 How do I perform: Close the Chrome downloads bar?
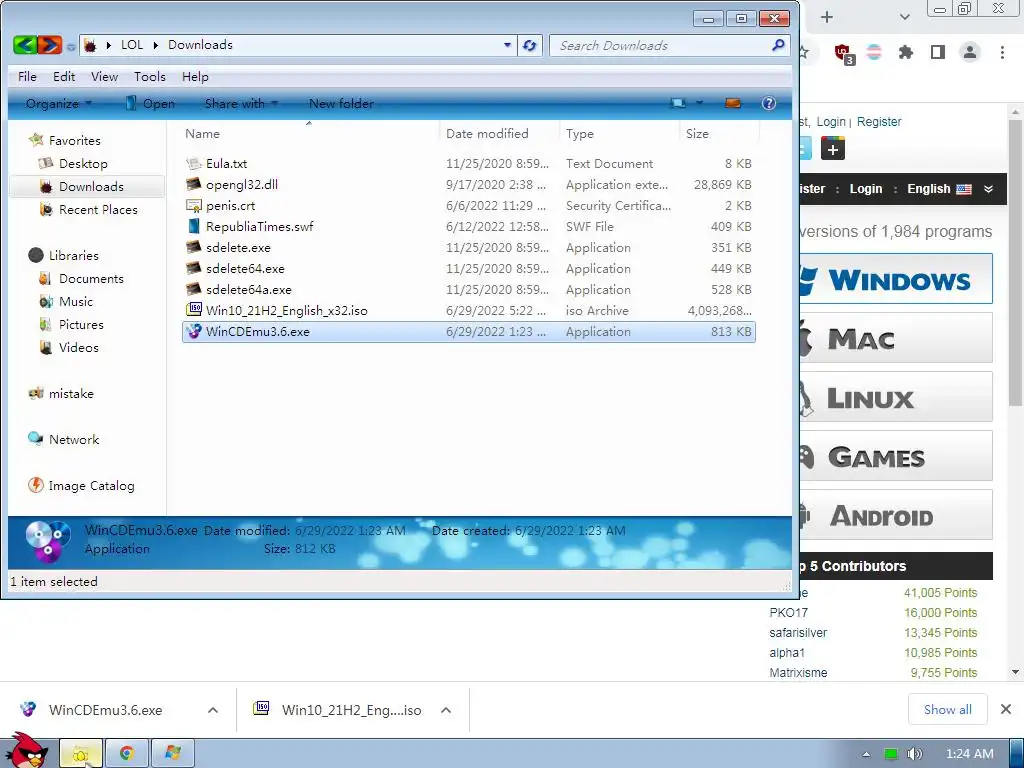pos(1006,709)
